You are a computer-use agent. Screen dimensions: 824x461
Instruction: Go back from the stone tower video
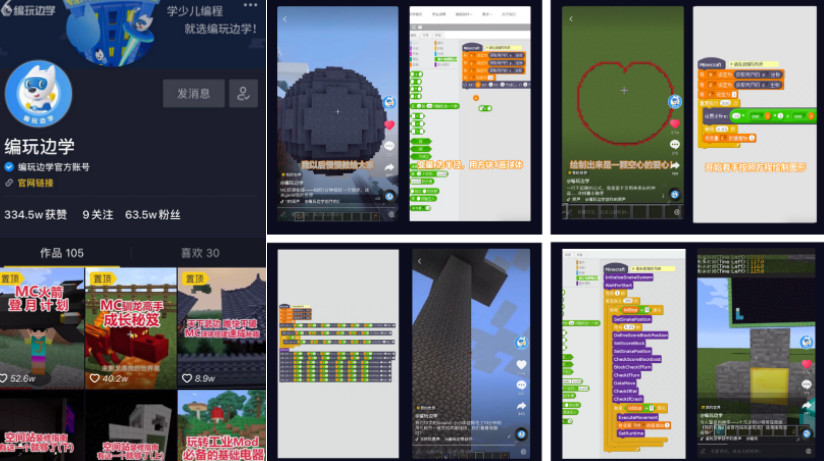coord(419,261)
